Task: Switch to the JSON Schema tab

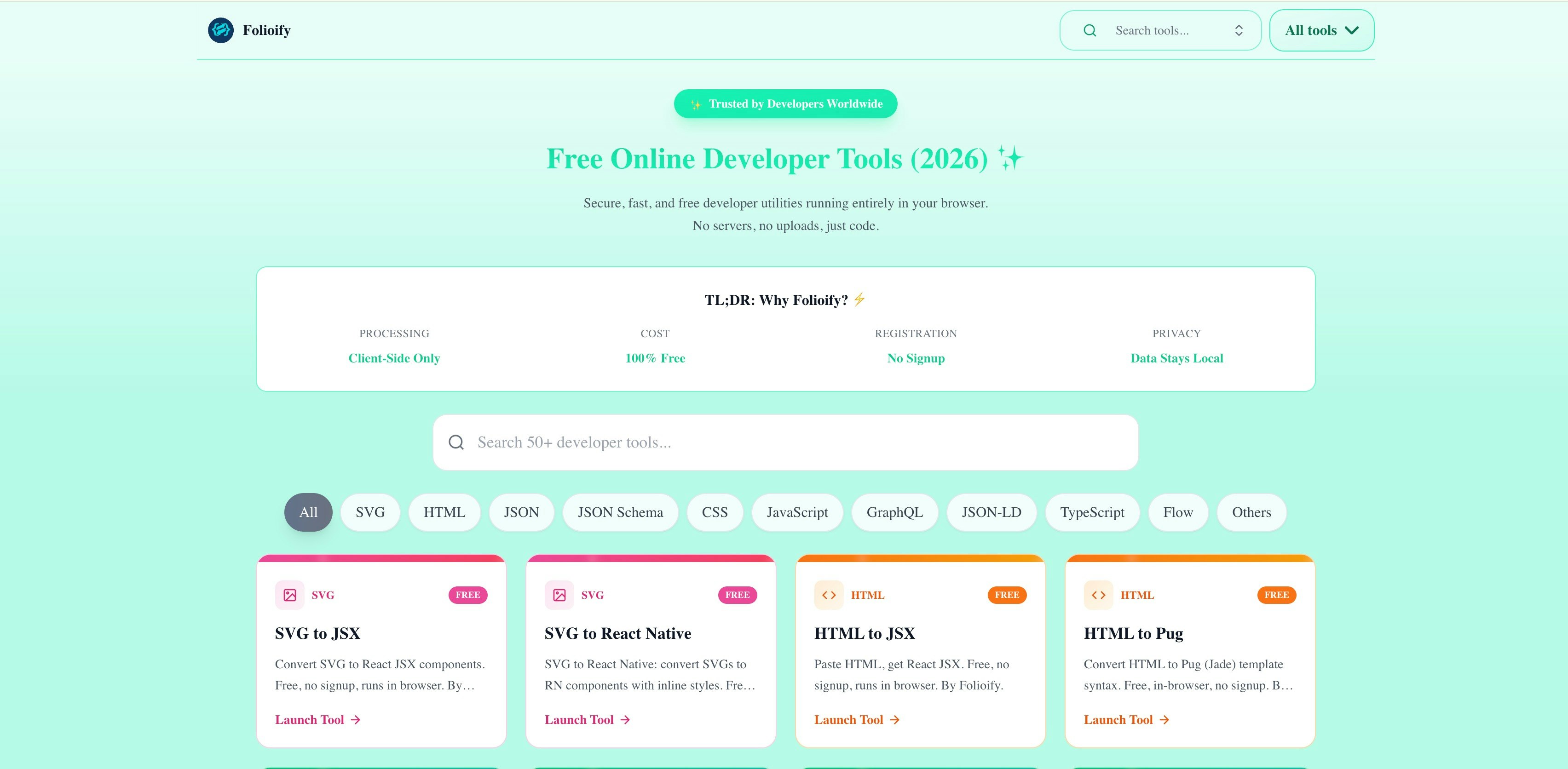Action: pyautogui.click(x=620, y=512)
